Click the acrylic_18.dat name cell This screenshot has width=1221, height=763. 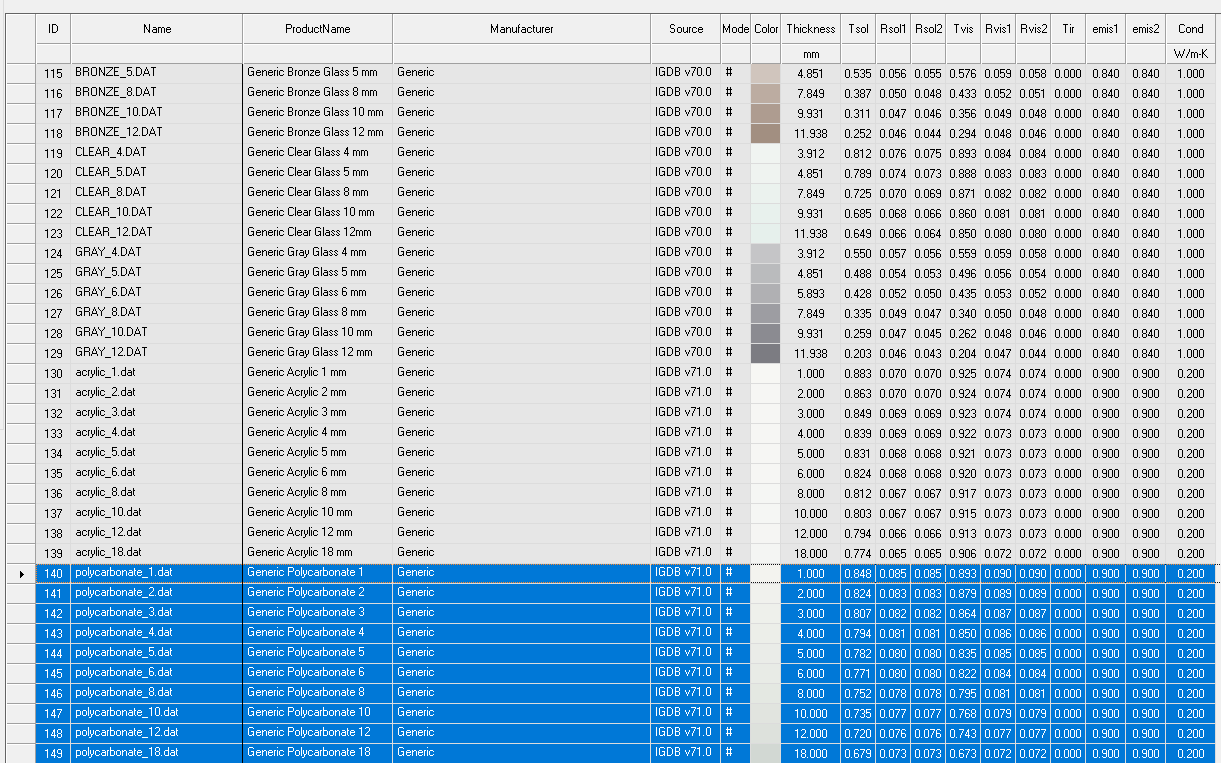click(157, 553)
